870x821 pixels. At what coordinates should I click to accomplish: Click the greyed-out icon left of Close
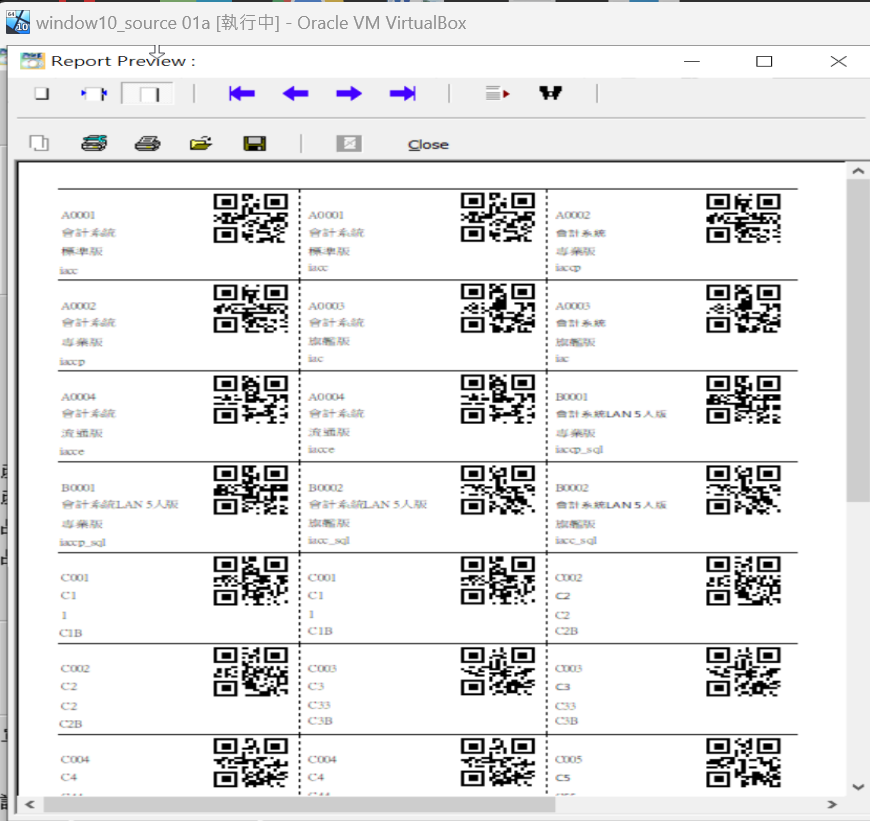pyautogui.click(x=349, y=144)
